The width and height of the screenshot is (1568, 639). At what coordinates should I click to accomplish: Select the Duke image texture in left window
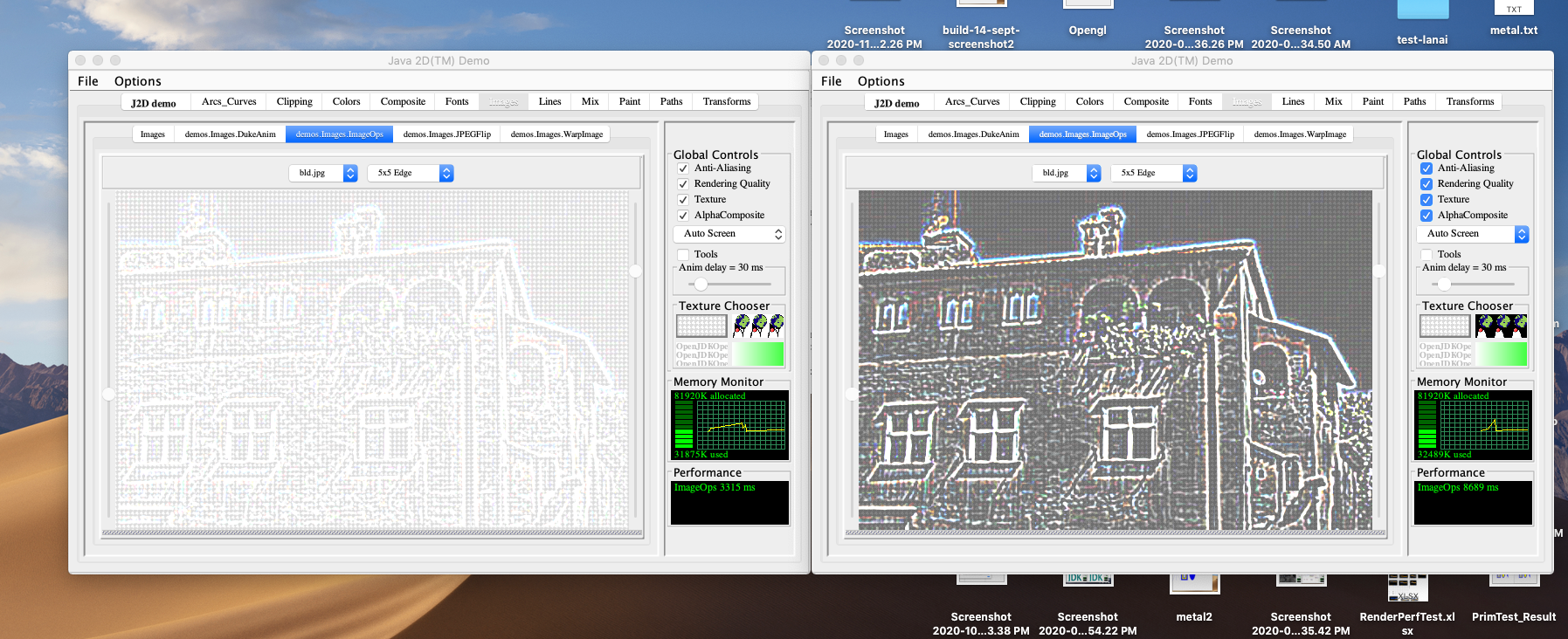click(x=758, y=326)
